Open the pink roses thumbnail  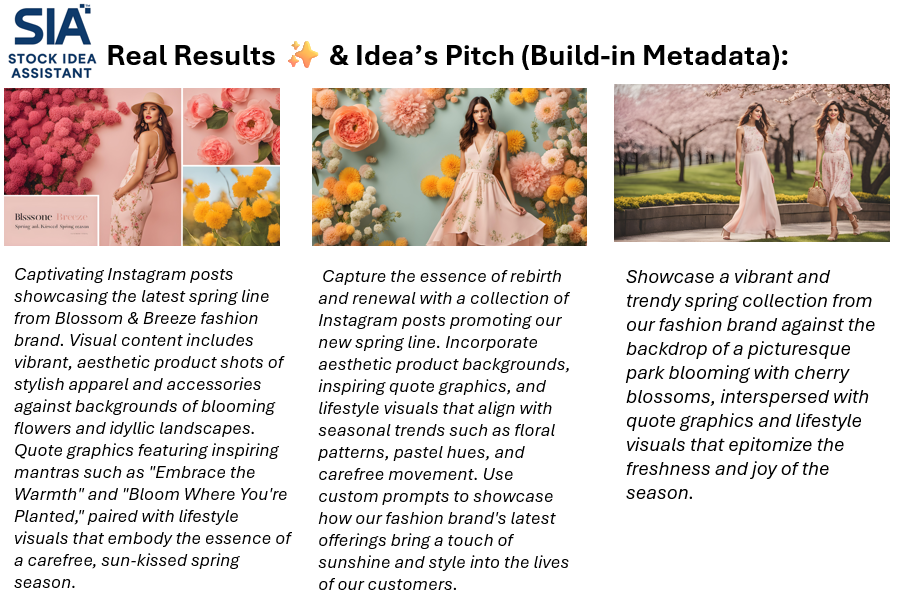(232, 126)
